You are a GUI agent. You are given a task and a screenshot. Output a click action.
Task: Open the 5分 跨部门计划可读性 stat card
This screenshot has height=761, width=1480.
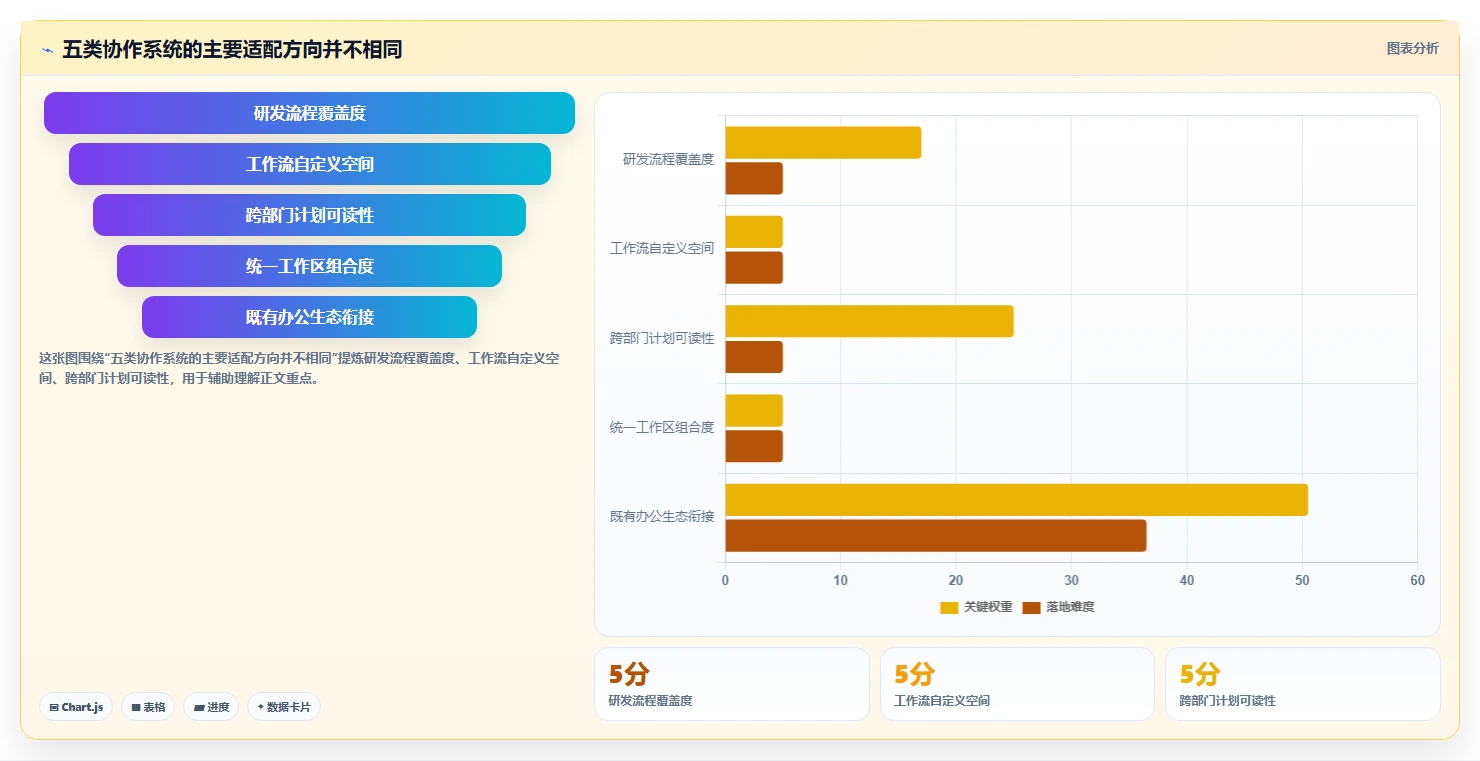(1303, 684)
